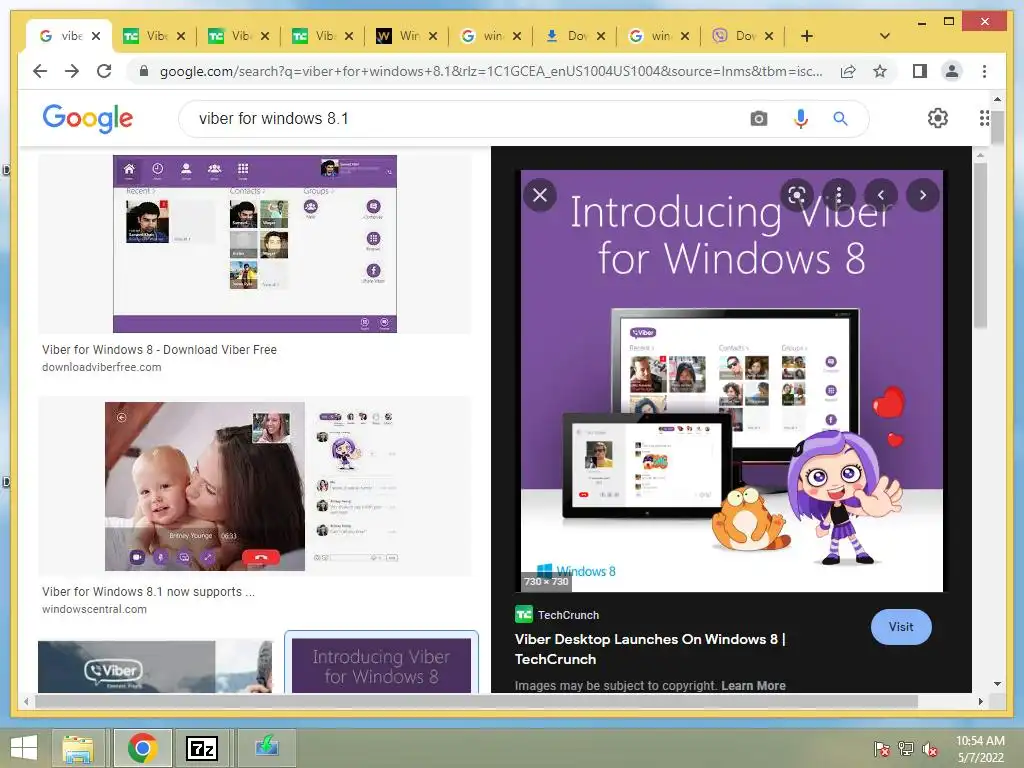Screen dimensions: 1024x768
Task: Bookmark this page with the star icon
Action: [x=880, y=71]
